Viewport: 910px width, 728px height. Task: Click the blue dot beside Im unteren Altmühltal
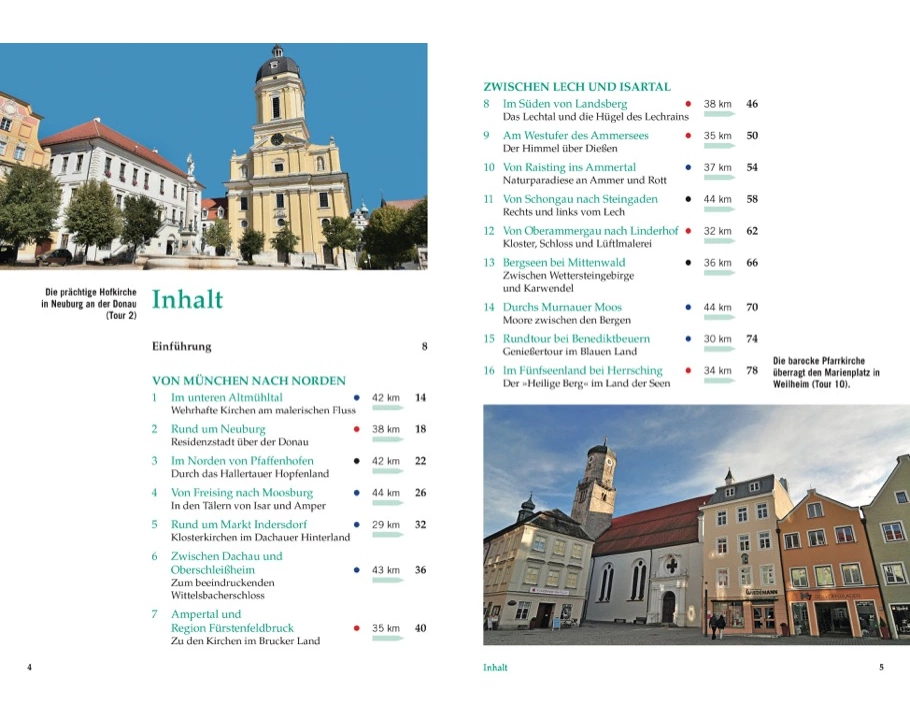(356, 398)
